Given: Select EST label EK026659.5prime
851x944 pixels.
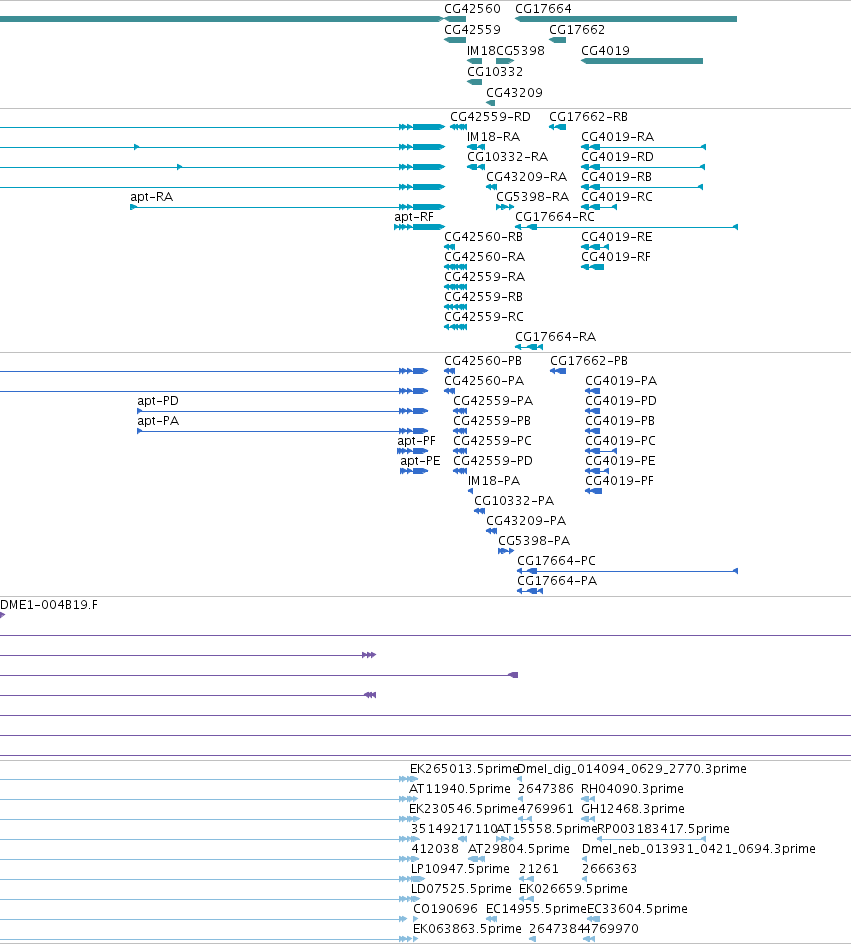Looking at the screenshot, I should 573,889.
